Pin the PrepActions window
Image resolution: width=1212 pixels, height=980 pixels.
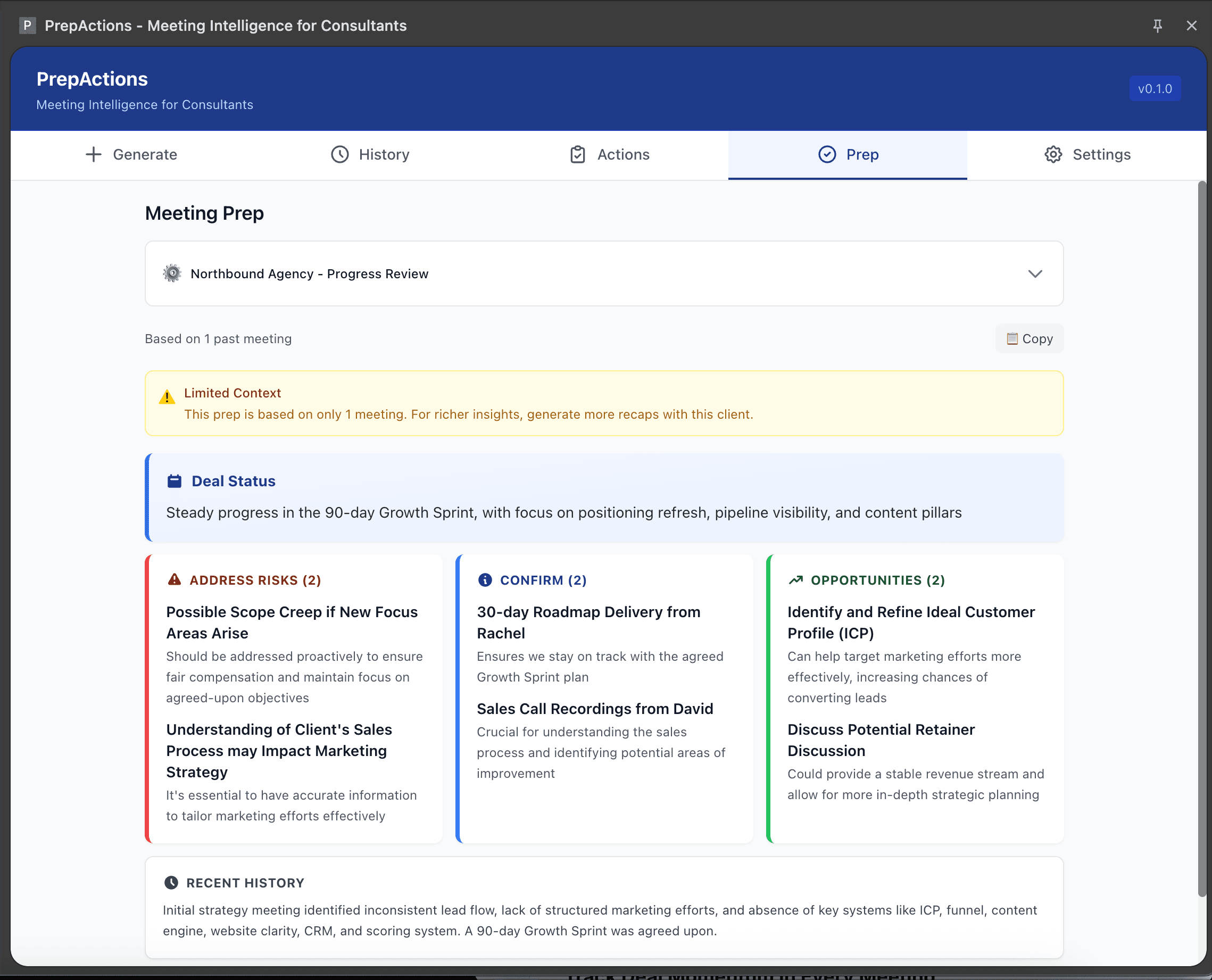pyautogui.click(x=1158, y=26)
